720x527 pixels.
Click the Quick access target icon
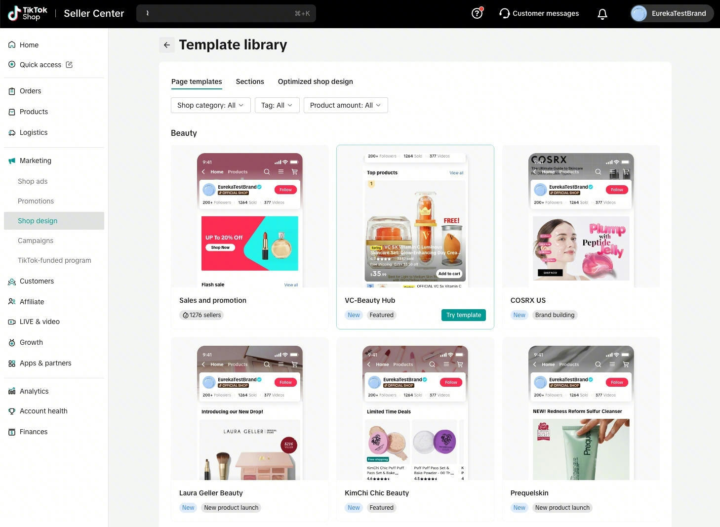coord(12,64)
